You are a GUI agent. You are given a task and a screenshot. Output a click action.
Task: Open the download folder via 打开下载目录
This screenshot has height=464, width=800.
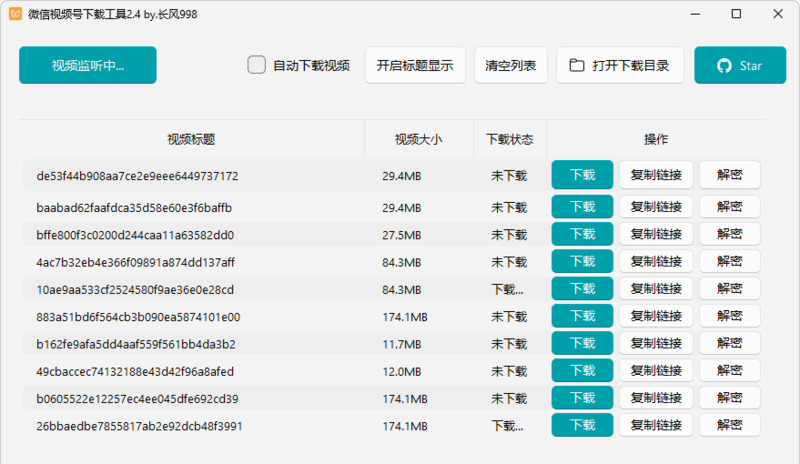(x=620, y=66)
